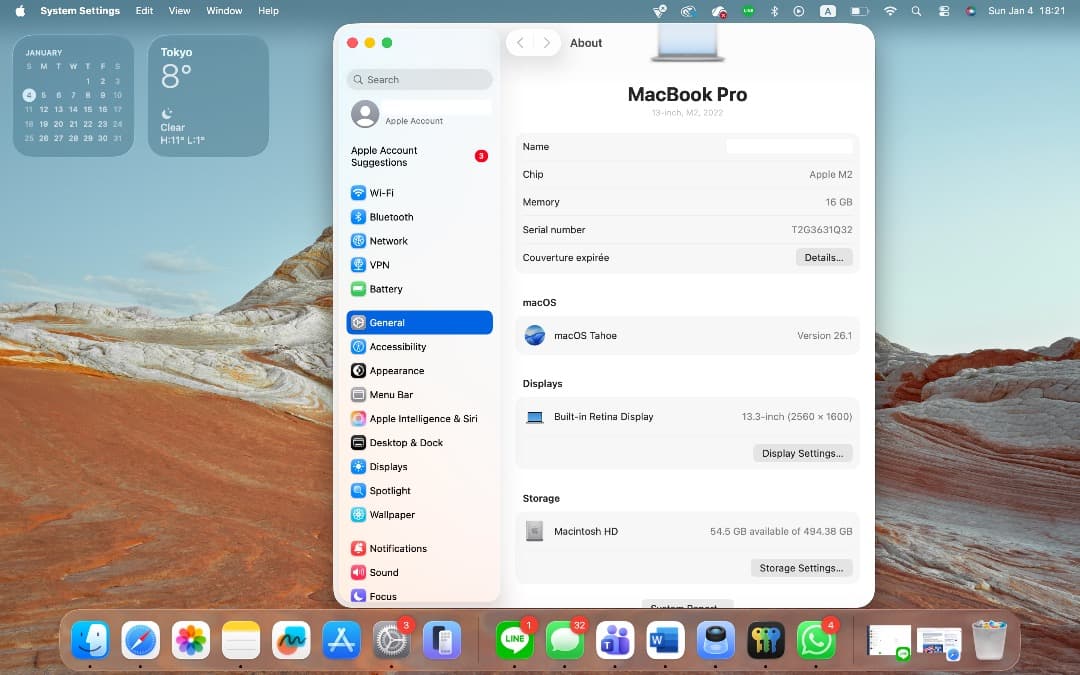
Task: Launch WhatsApp from the Dock
Action: pos(816,641)
